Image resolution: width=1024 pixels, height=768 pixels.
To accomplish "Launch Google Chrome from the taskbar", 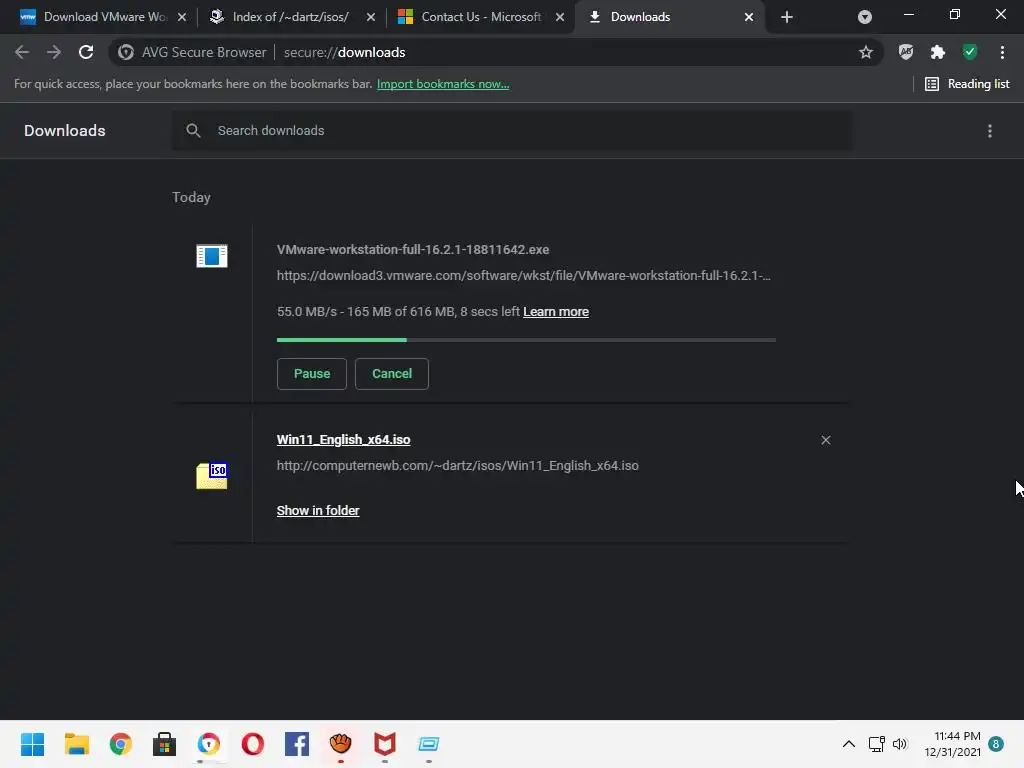I will [x=121, y=744].
